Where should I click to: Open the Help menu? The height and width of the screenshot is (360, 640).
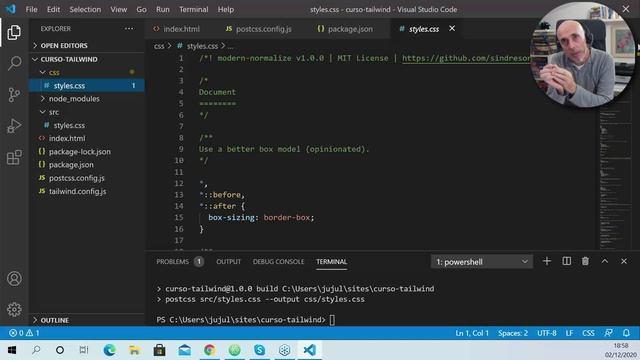click(226, 9)
